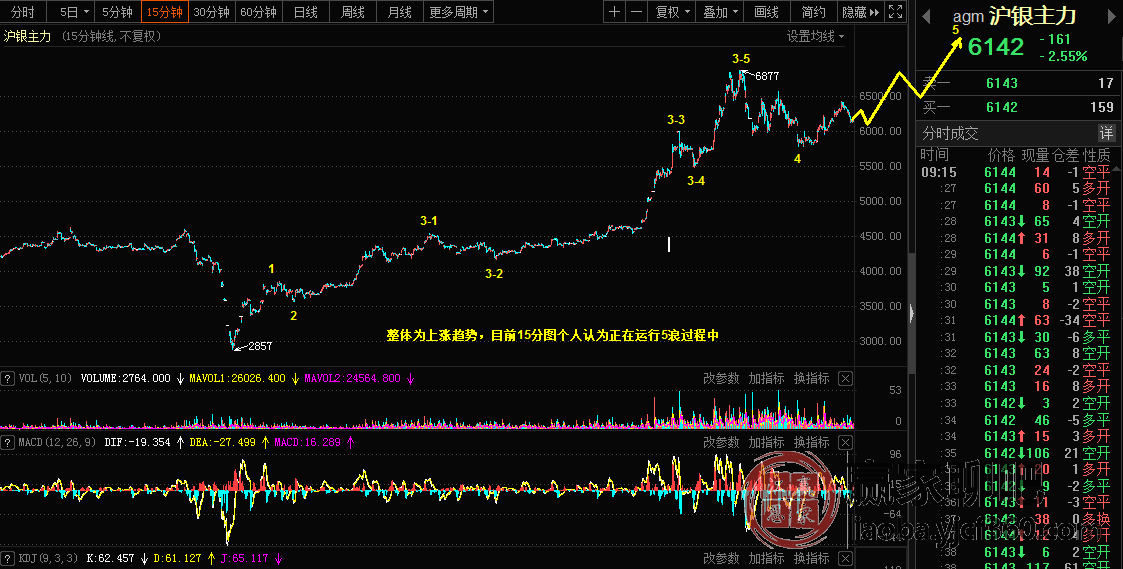The width and height of the screenshot is (1123, 569).
Task: Click the 沪银主力 contract title
Action: click(1032, 16)
